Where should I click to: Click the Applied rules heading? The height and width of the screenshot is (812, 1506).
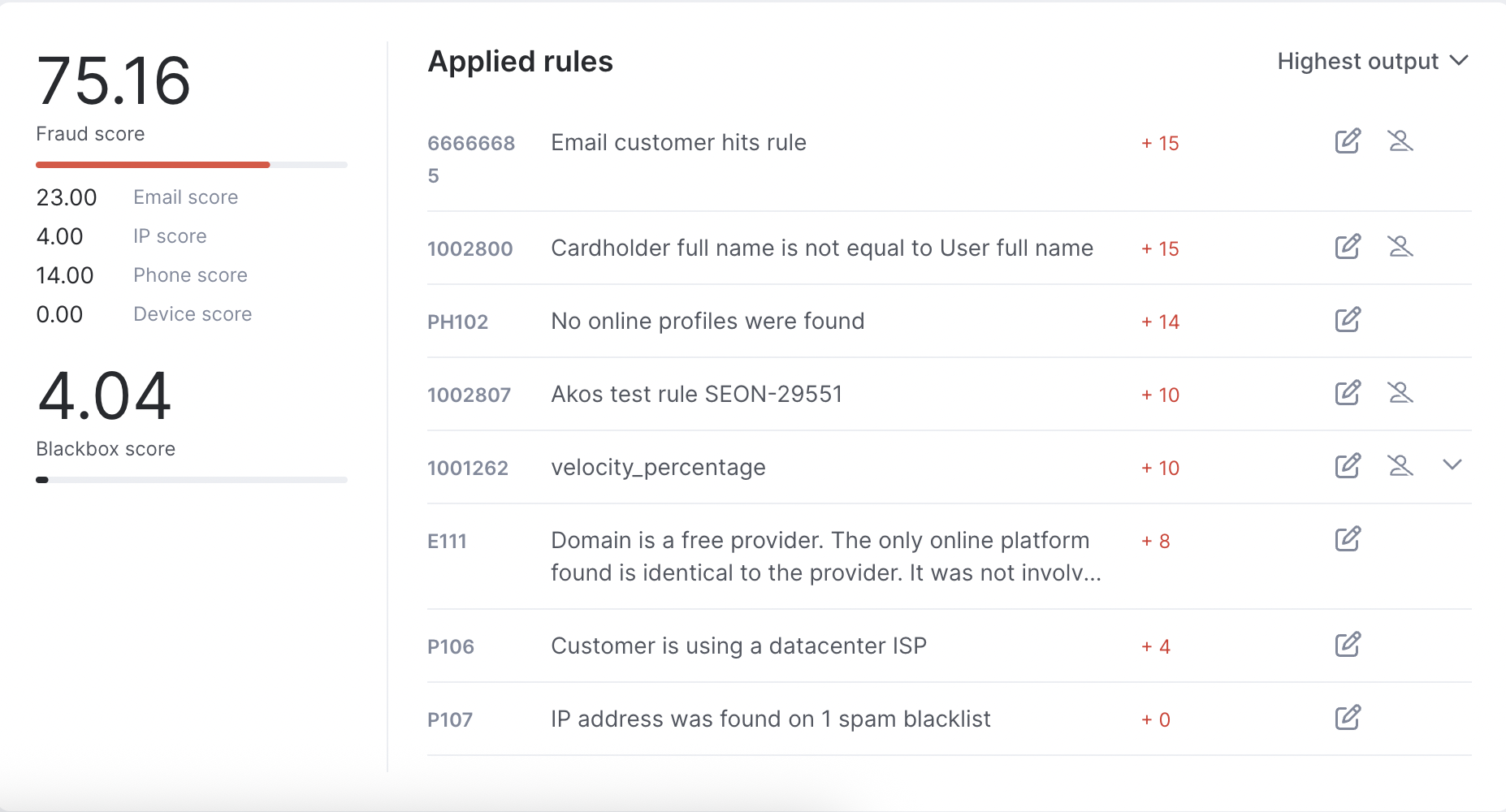point(521,62)
